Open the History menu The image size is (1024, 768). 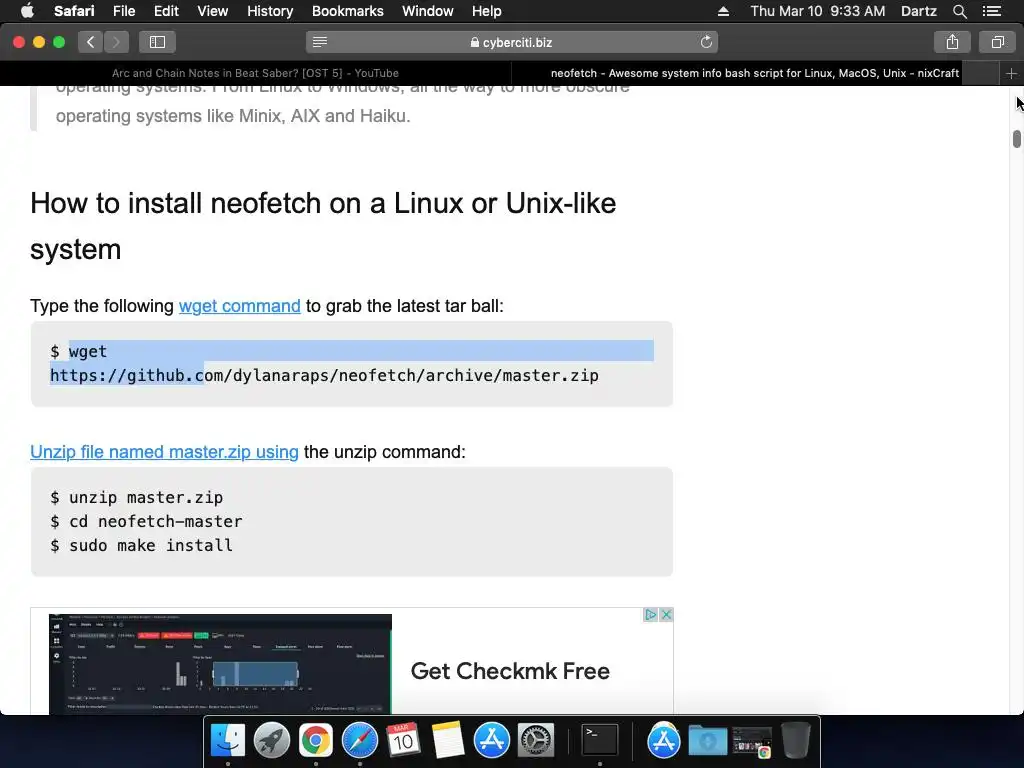tap(270, 11)
